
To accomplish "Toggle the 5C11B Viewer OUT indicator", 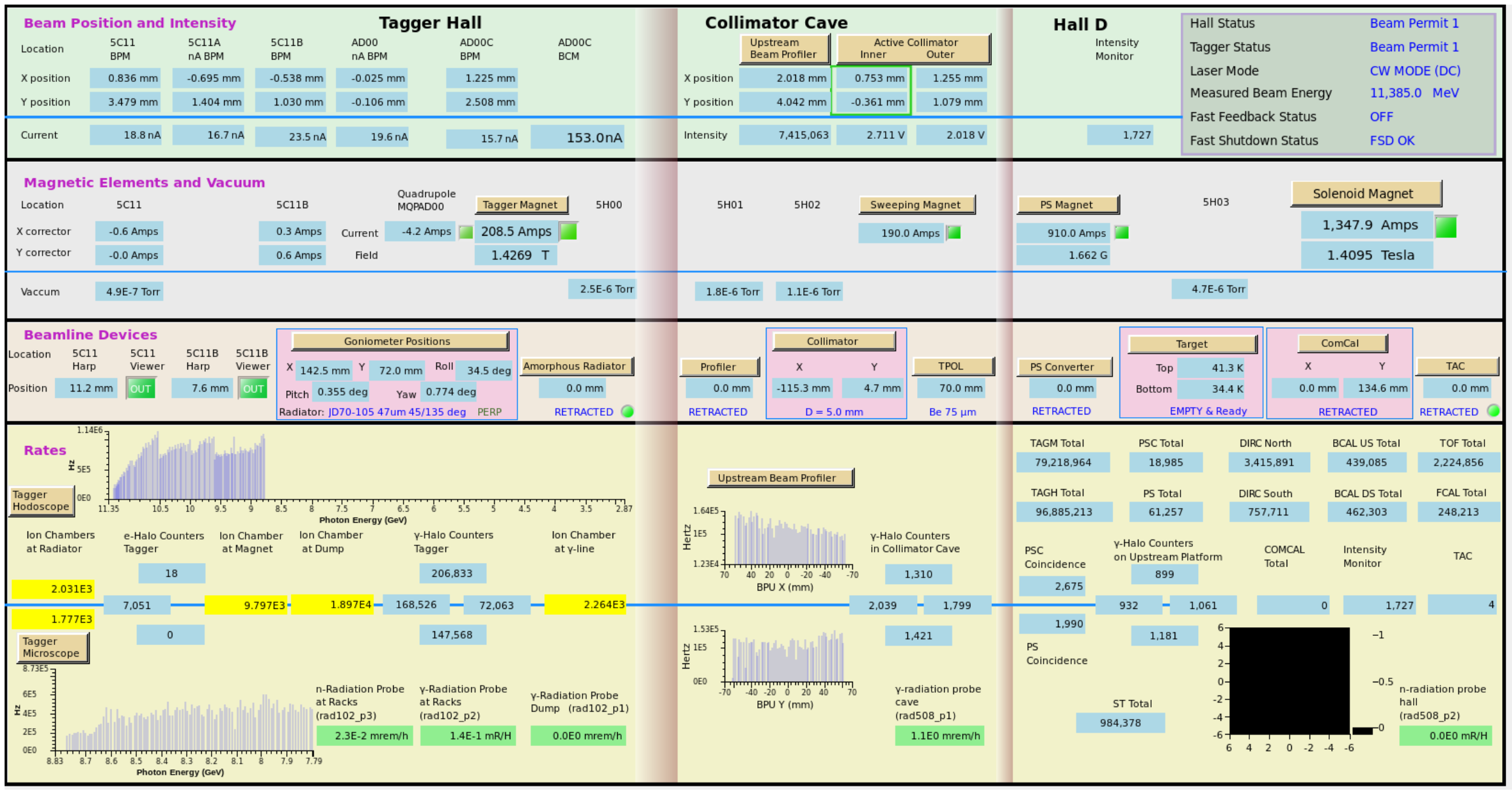I will point(253,388).
